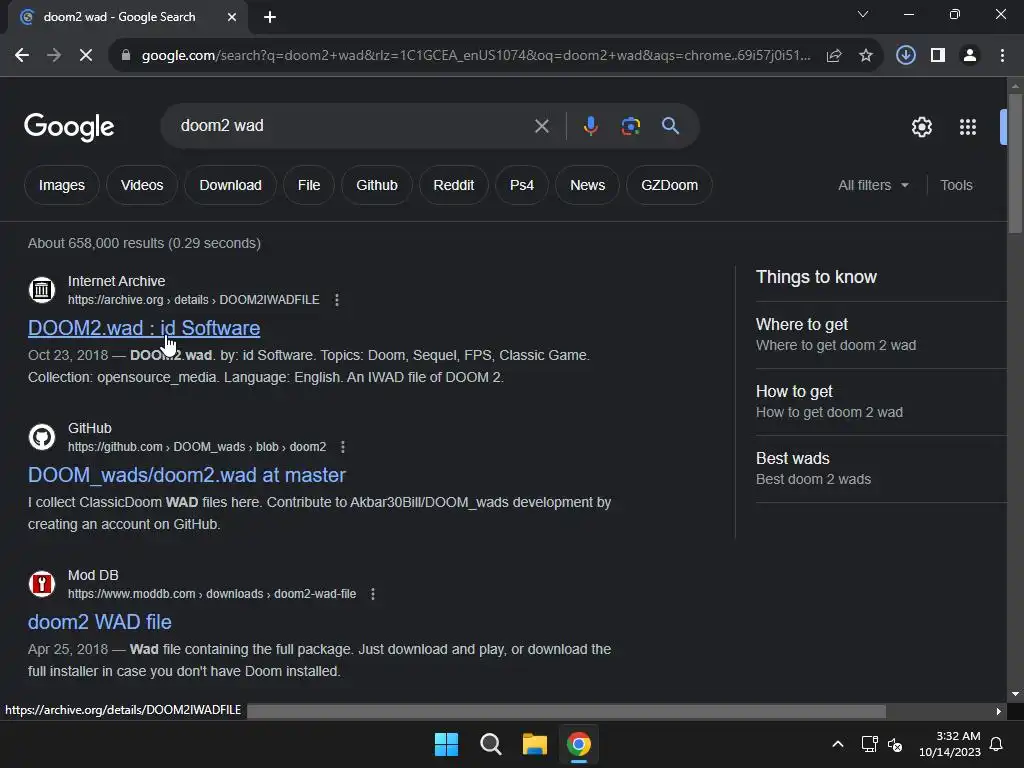Click the lock site info icon
1024x768 pixels.
coord(126,56)
